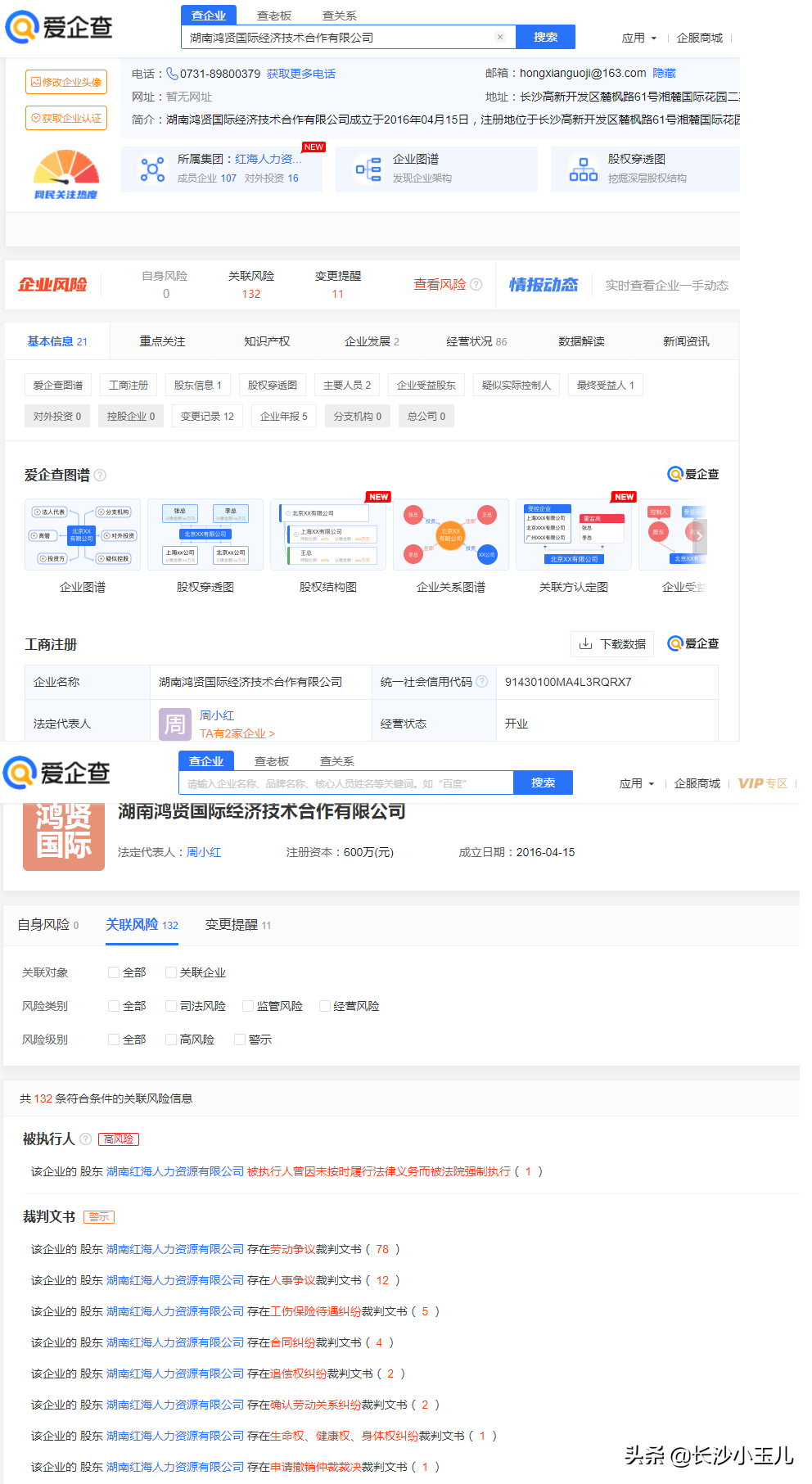Open the 知识产权 tab
812x1484 pixels.
coord(267,341)
